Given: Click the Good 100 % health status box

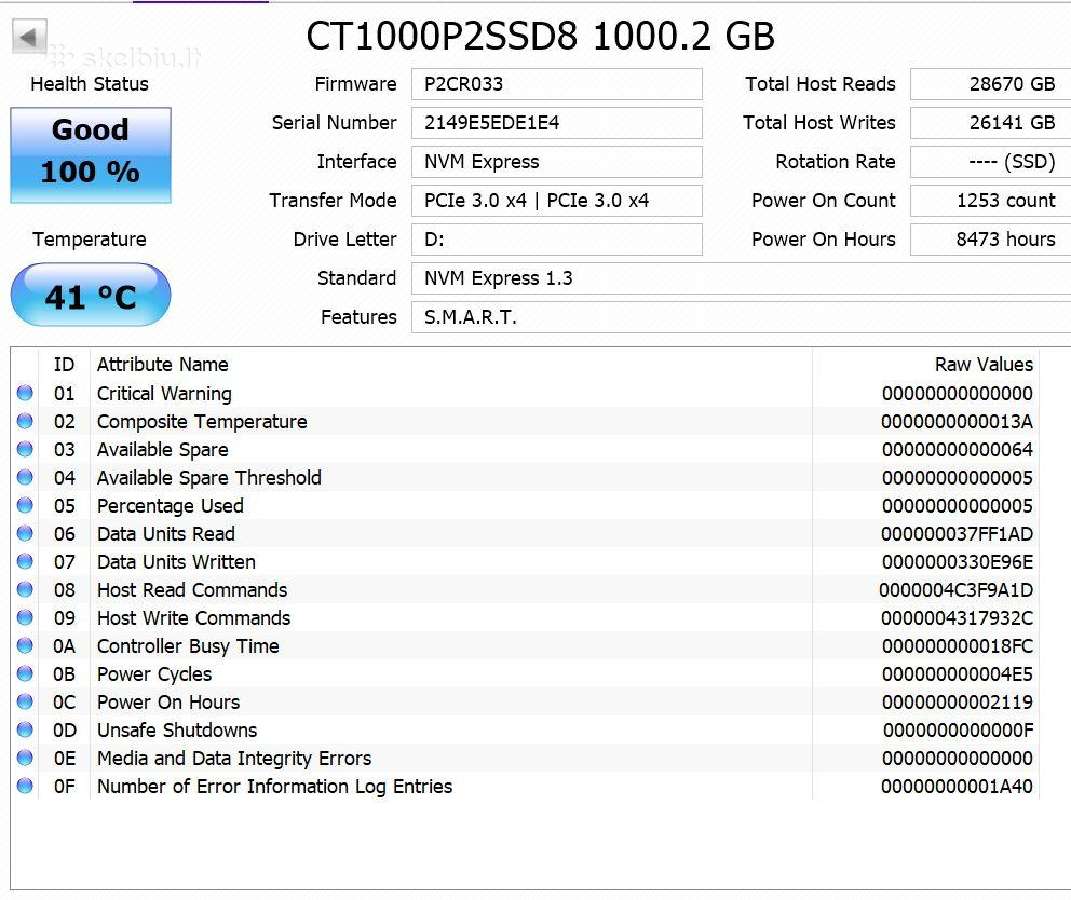Looking at the screenshot, I should point(91,155).
